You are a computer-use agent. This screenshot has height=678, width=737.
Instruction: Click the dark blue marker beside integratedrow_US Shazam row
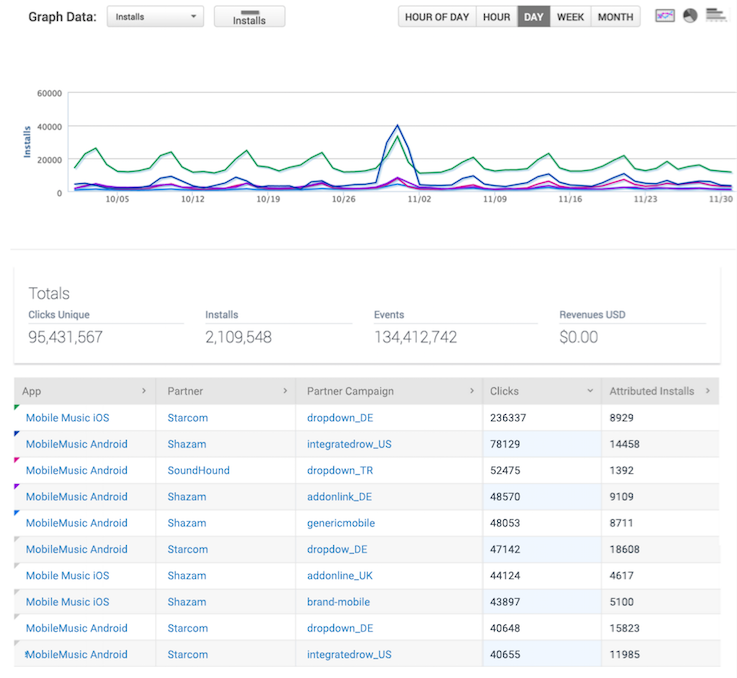point(17,434)
